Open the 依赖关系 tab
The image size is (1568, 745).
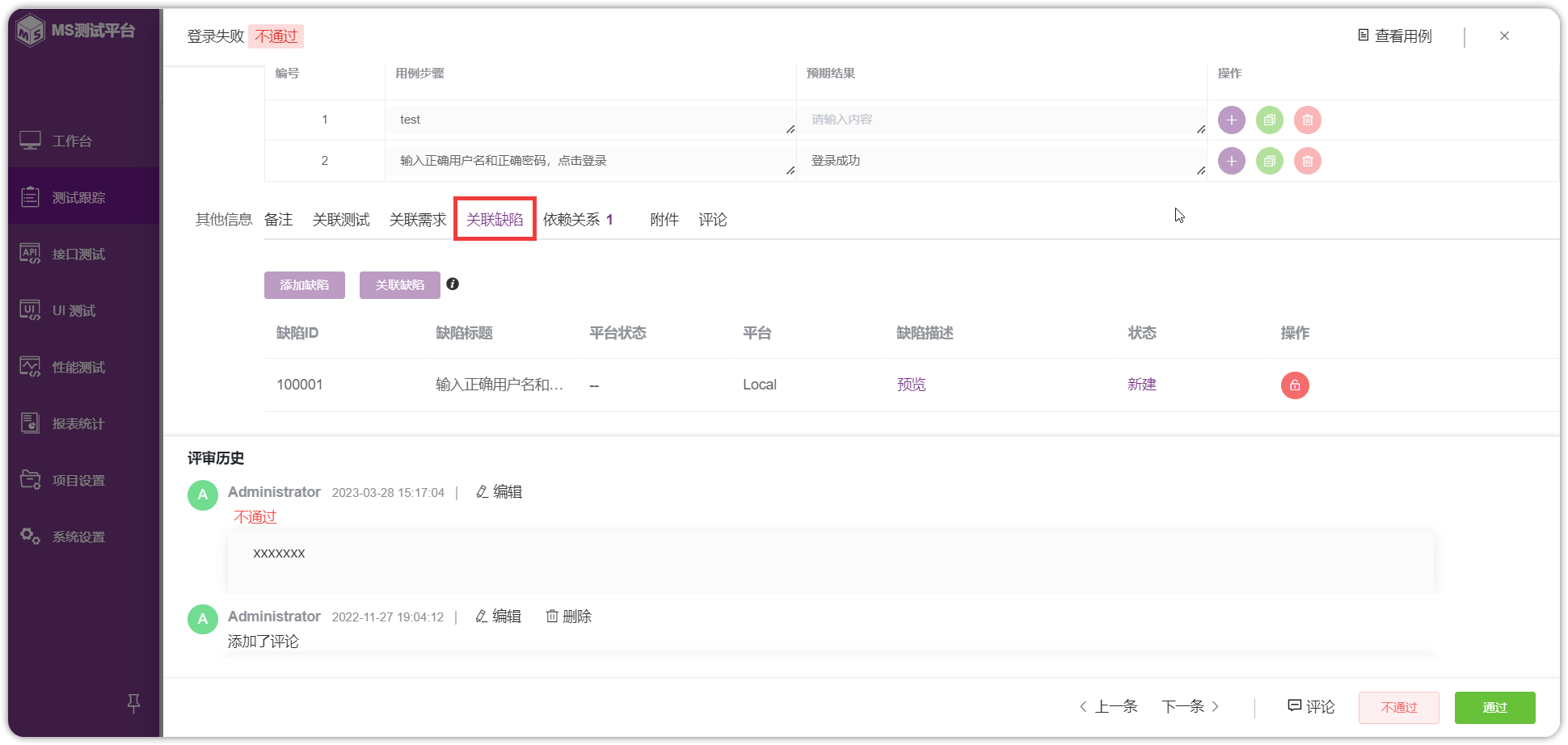(x=578, y=220)
